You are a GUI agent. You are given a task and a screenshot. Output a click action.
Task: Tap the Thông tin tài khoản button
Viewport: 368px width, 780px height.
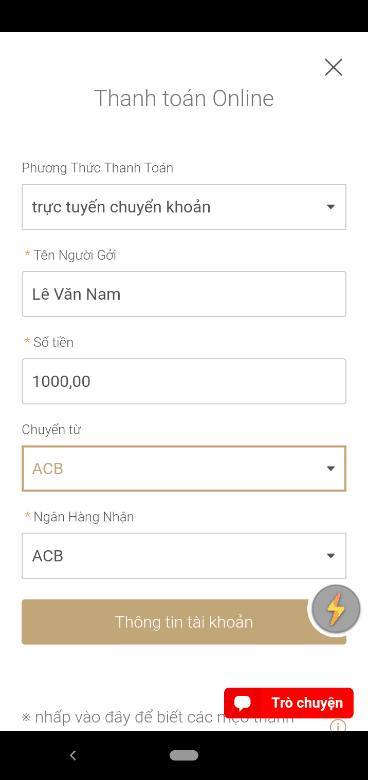[184, 622]
